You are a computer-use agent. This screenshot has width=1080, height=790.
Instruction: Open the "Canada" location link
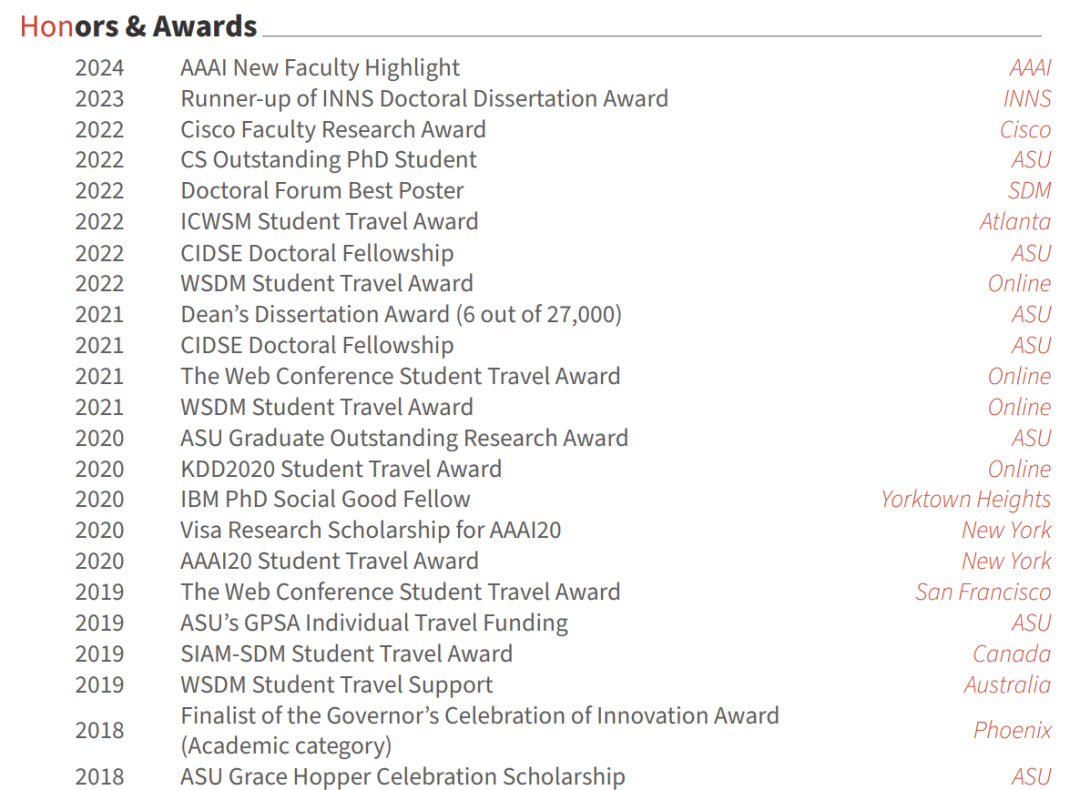pyautogui.click(x=1011, y=654)
